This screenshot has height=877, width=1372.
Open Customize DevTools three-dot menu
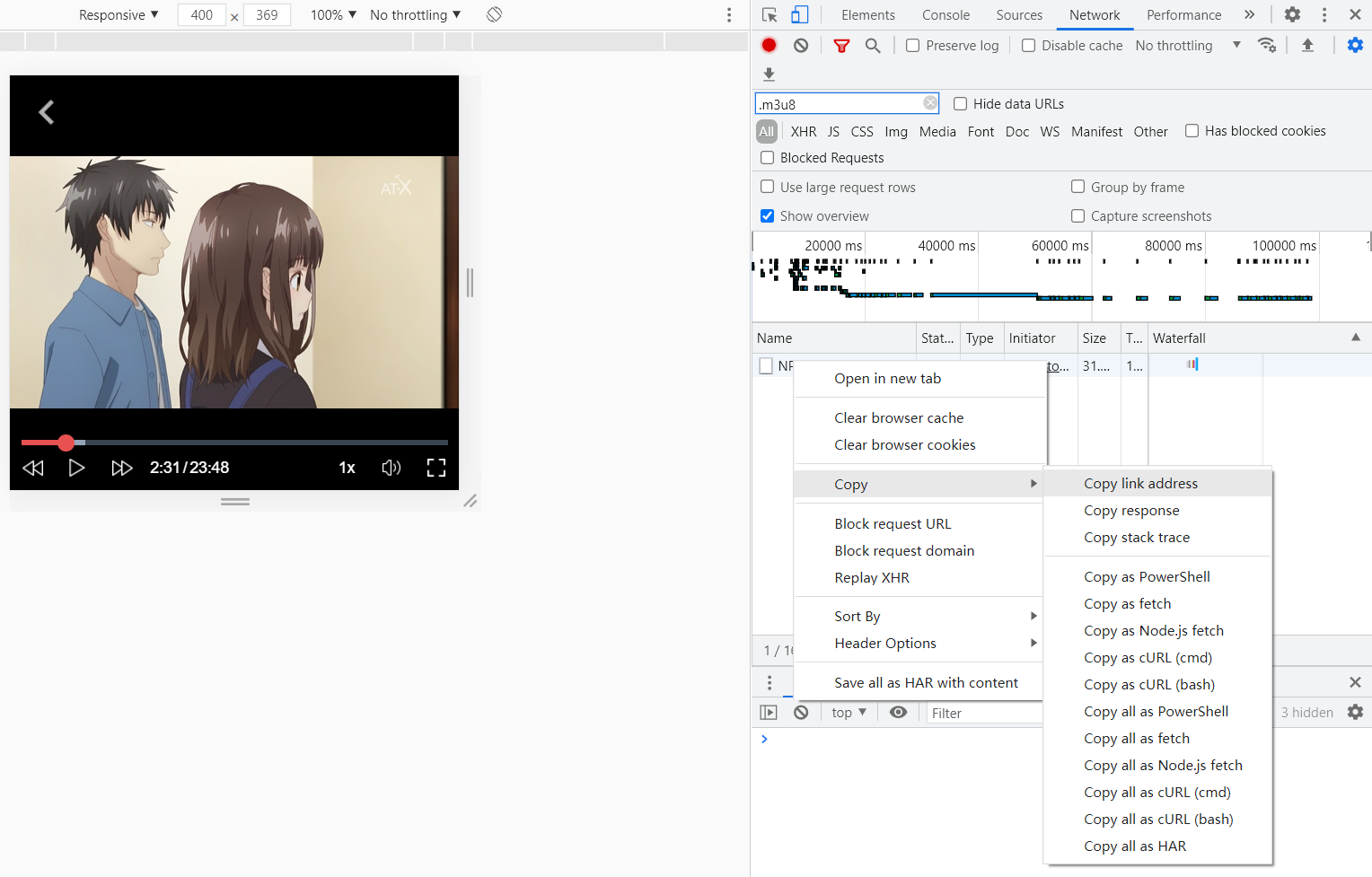pyautogui.click(x=1324, y=14)
